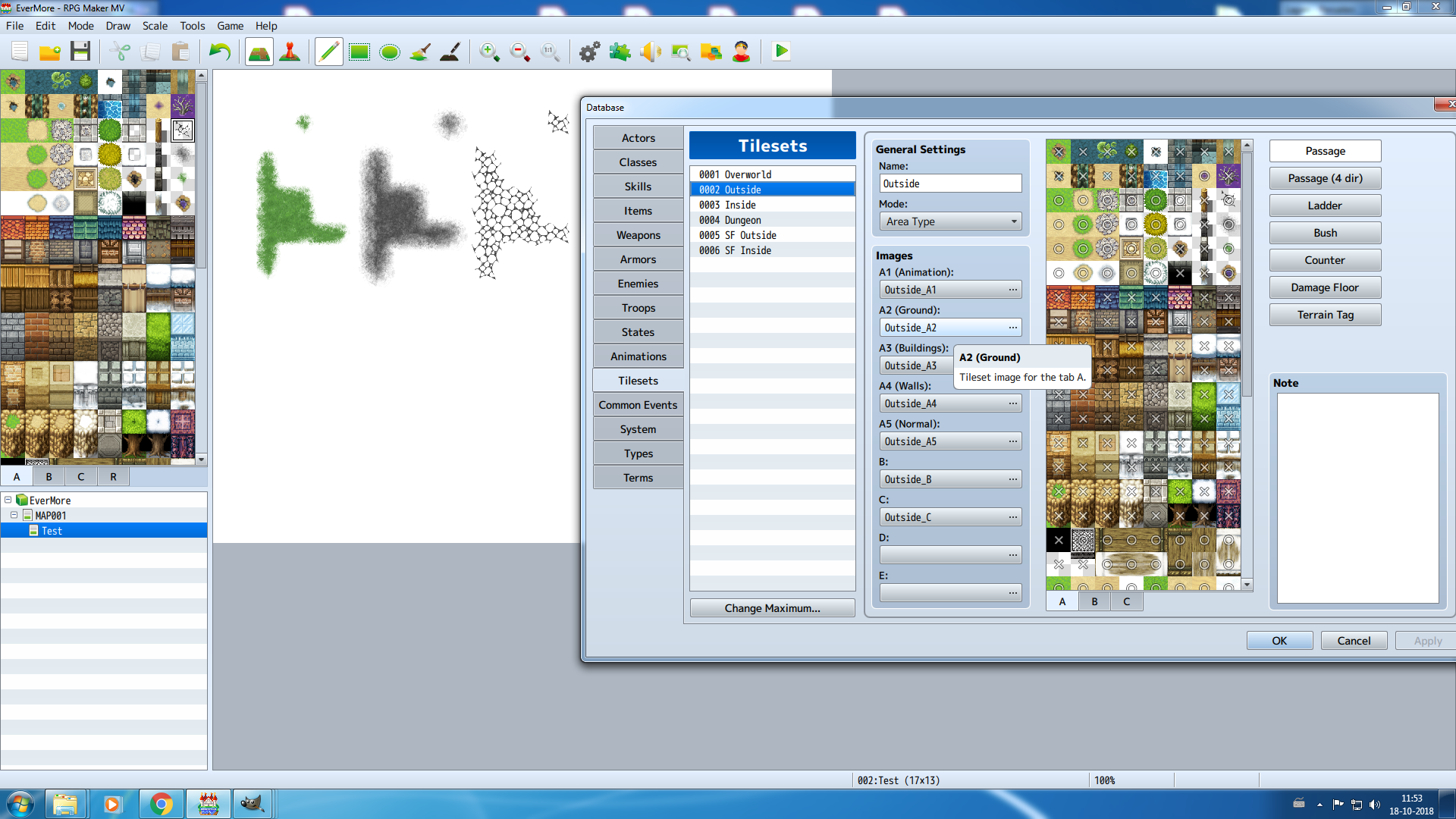Open the Tools menu
1456x819 pixels.
tap(192, 26)
